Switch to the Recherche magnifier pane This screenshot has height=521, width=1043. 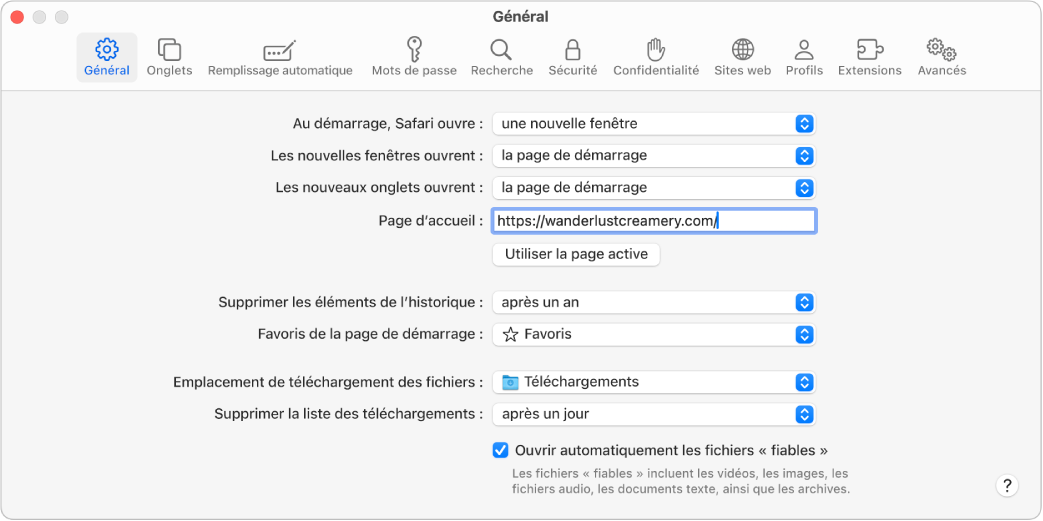501,57
